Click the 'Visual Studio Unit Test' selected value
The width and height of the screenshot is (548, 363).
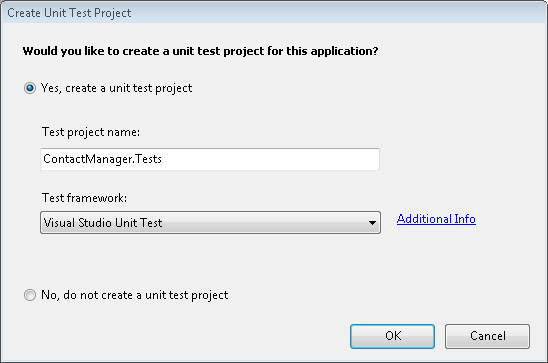tap(103, 223)
